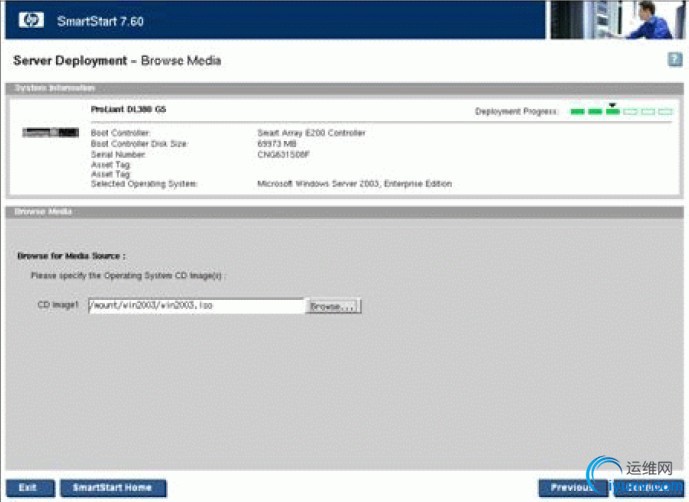The height and width of the screenshot is (502, 689).
Task: Open the help question mark icon
Action: (x=675, y=59)
